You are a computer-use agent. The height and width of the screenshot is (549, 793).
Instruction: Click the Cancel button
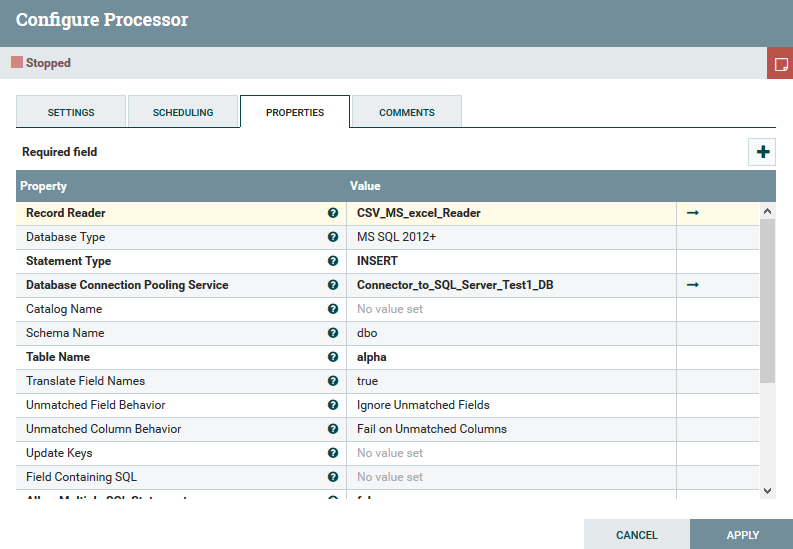point(636,534)
